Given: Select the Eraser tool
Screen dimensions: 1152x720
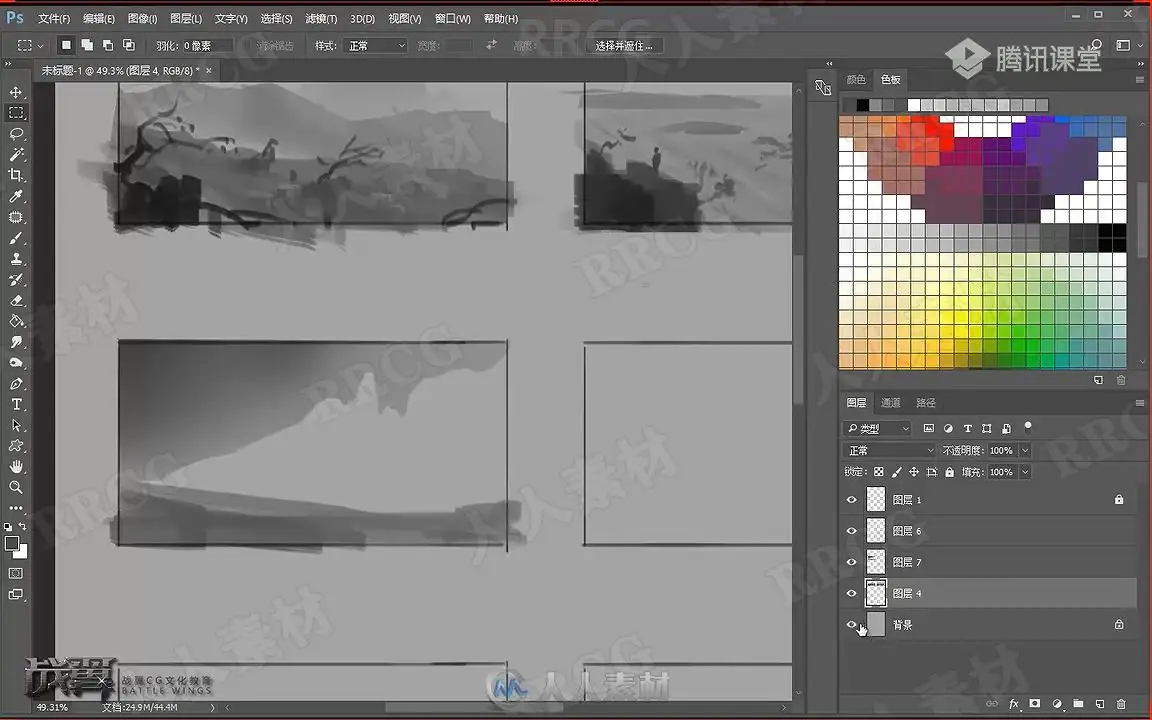Looking at the screenshot, I should [15, 300].
